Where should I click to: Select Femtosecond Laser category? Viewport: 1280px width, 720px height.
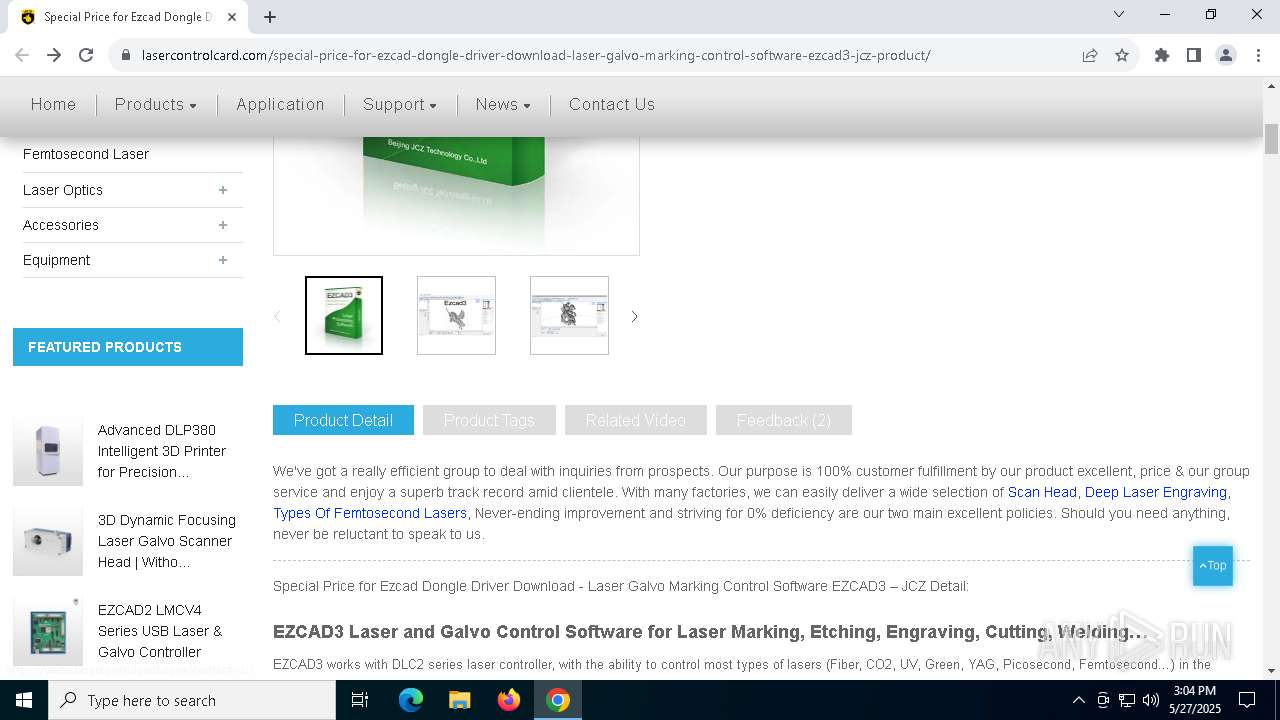[86, 154]
